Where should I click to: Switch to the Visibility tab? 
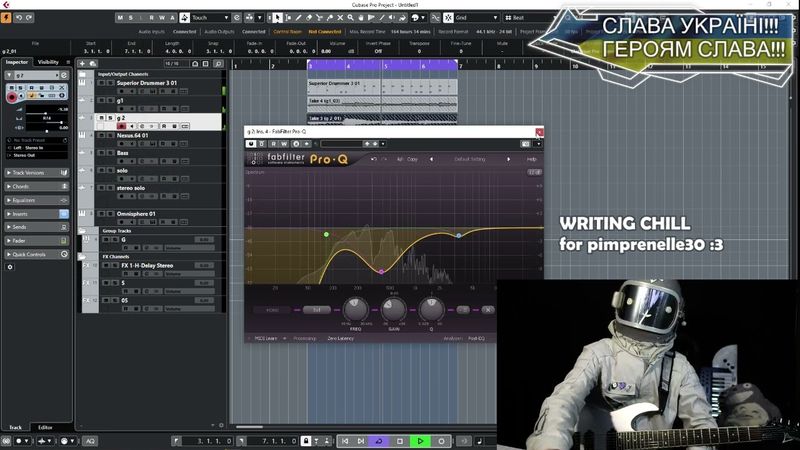point(49,62)
